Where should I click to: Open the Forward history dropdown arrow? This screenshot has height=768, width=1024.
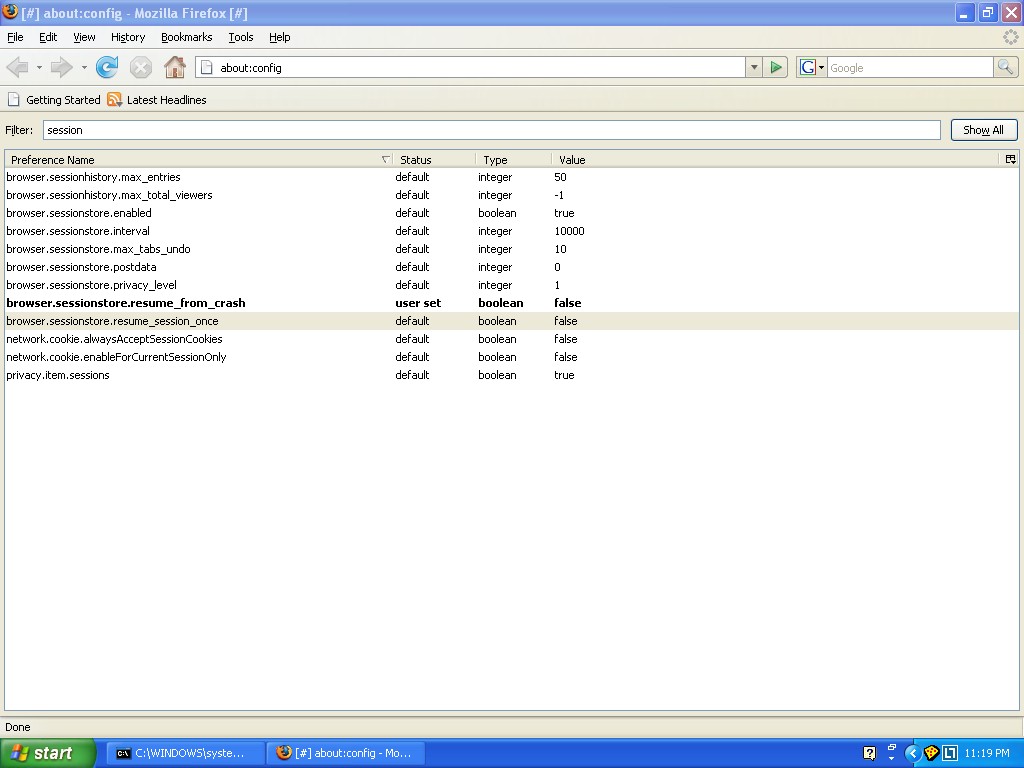coord(84,67)
